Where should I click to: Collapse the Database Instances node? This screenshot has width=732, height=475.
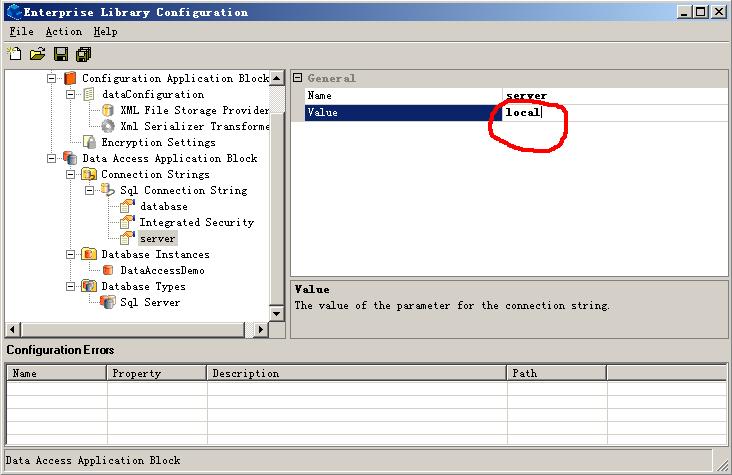[70, 254]
